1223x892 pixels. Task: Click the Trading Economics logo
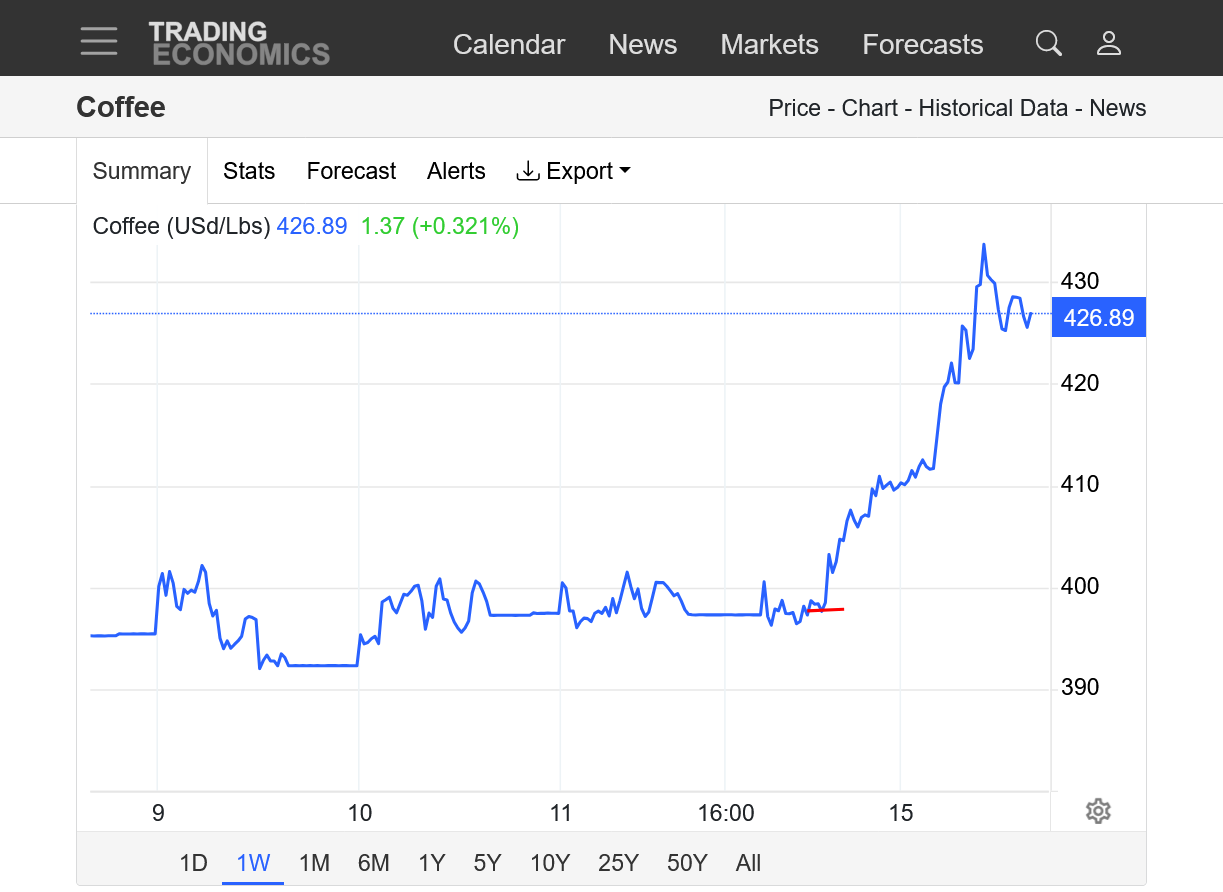pyautogui.click(x=239, y=43)
